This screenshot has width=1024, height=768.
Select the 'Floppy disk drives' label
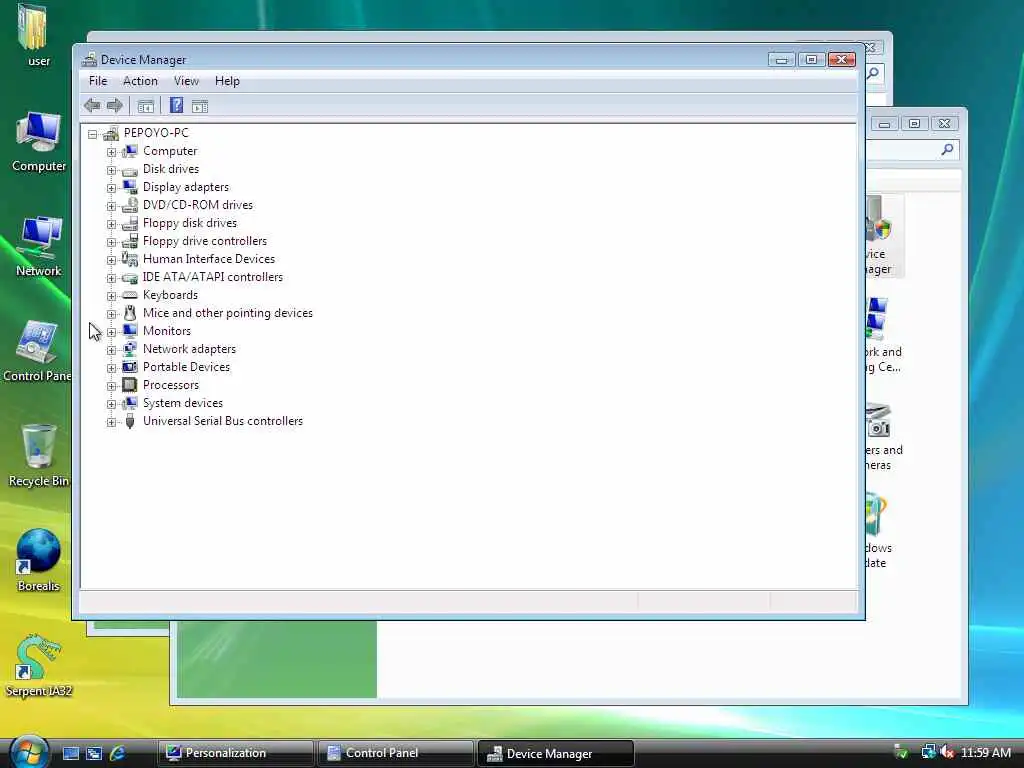(x=190, y=223)
